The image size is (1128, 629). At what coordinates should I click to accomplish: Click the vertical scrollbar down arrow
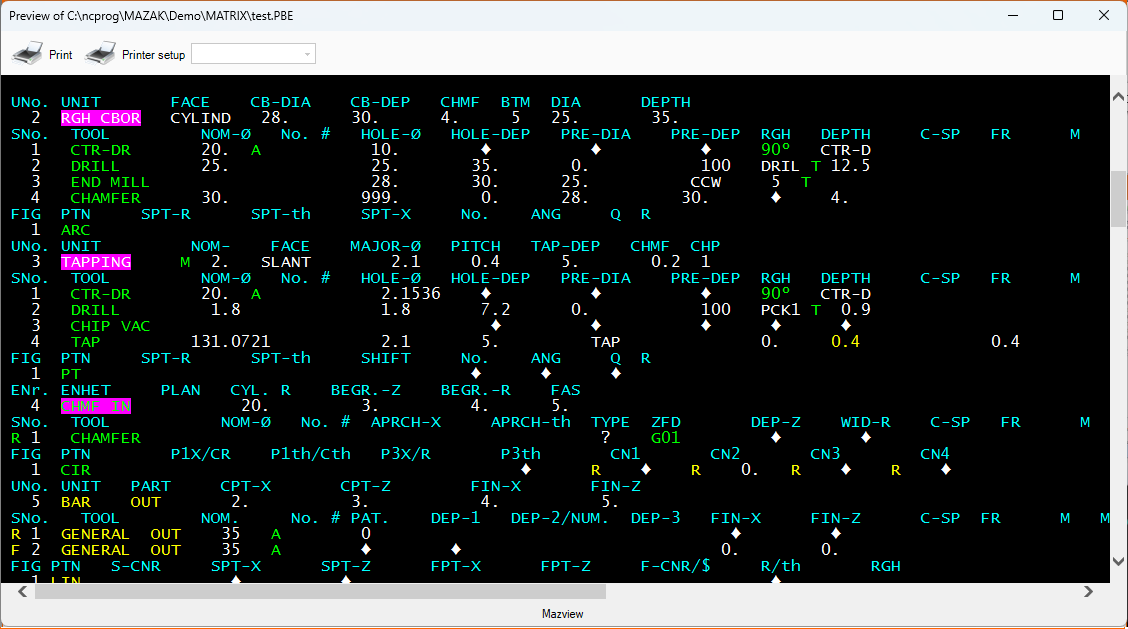tap(1119, 561)
